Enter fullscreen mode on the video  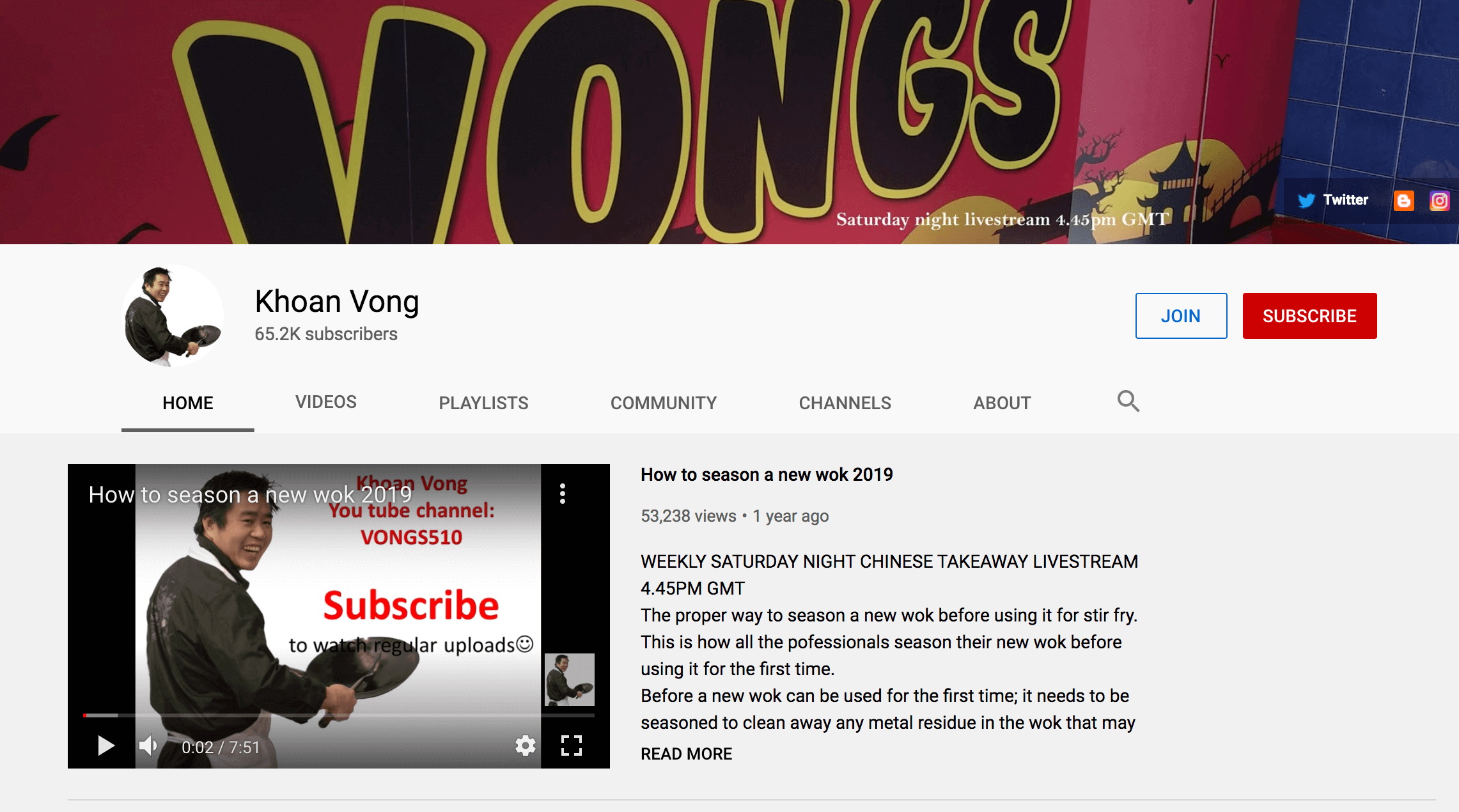click(x=571, y=746)
